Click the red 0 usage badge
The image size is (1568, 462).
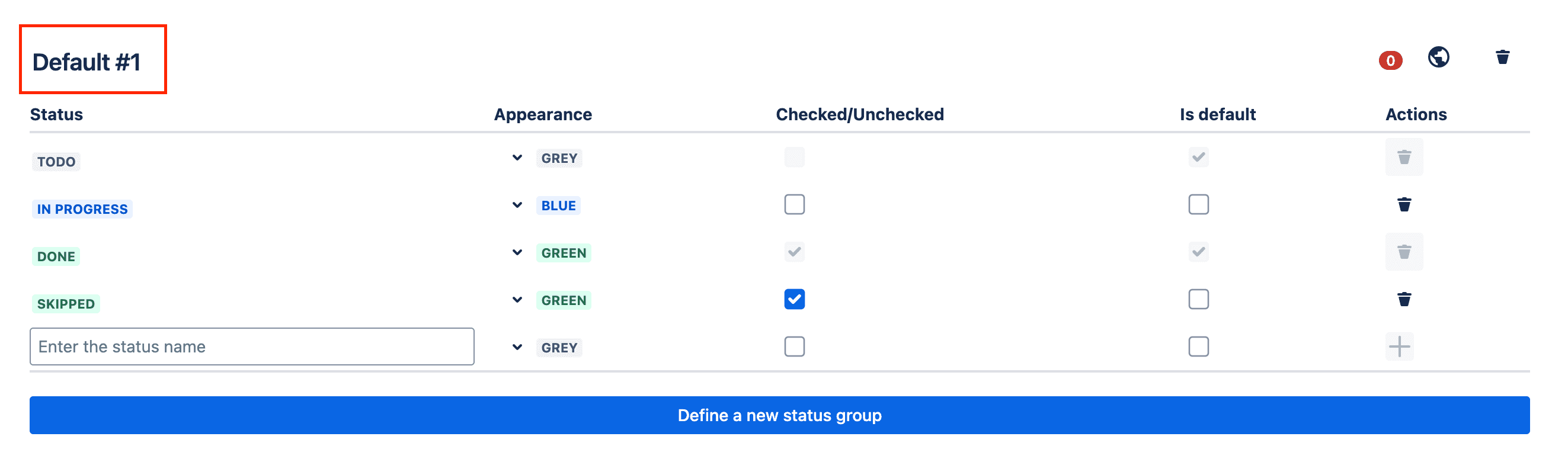click(x=1390, y=60)
